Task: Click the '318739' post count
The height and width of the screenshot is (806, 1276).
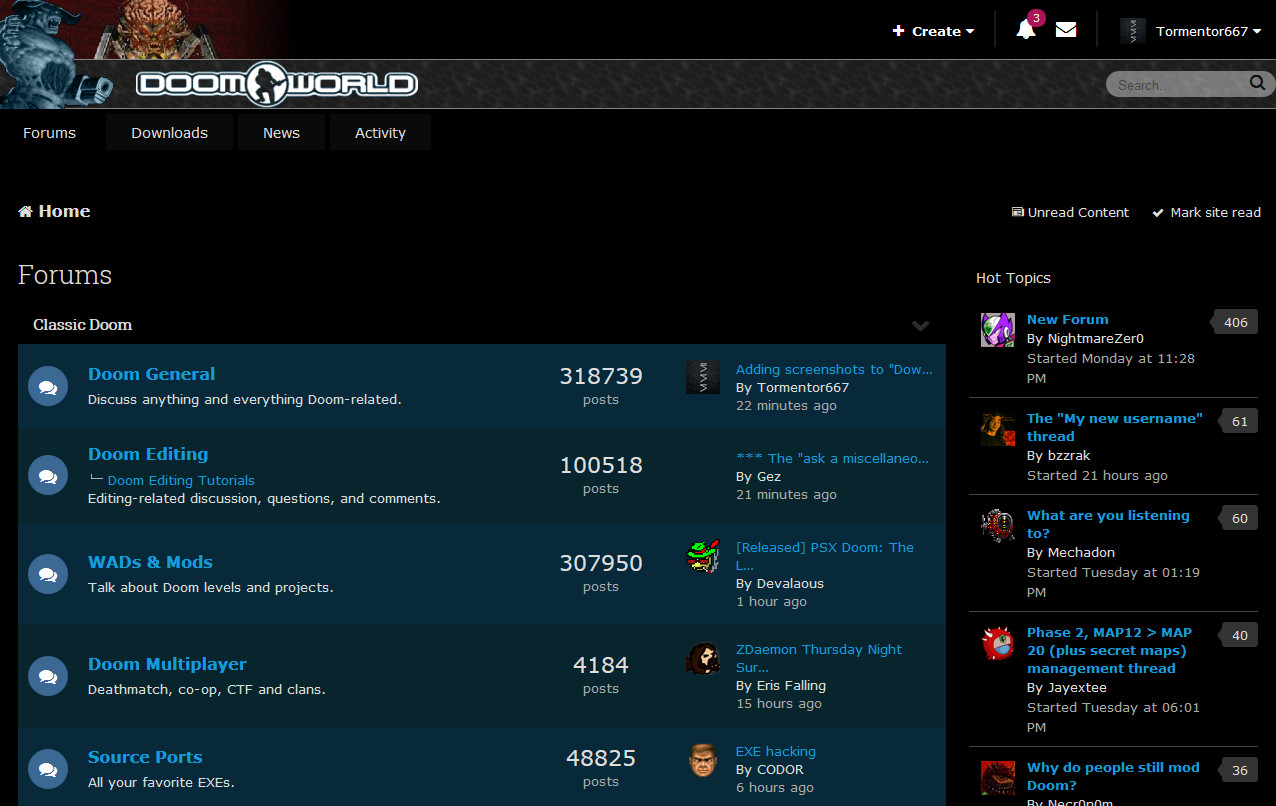Action: (x=601, y=376)
